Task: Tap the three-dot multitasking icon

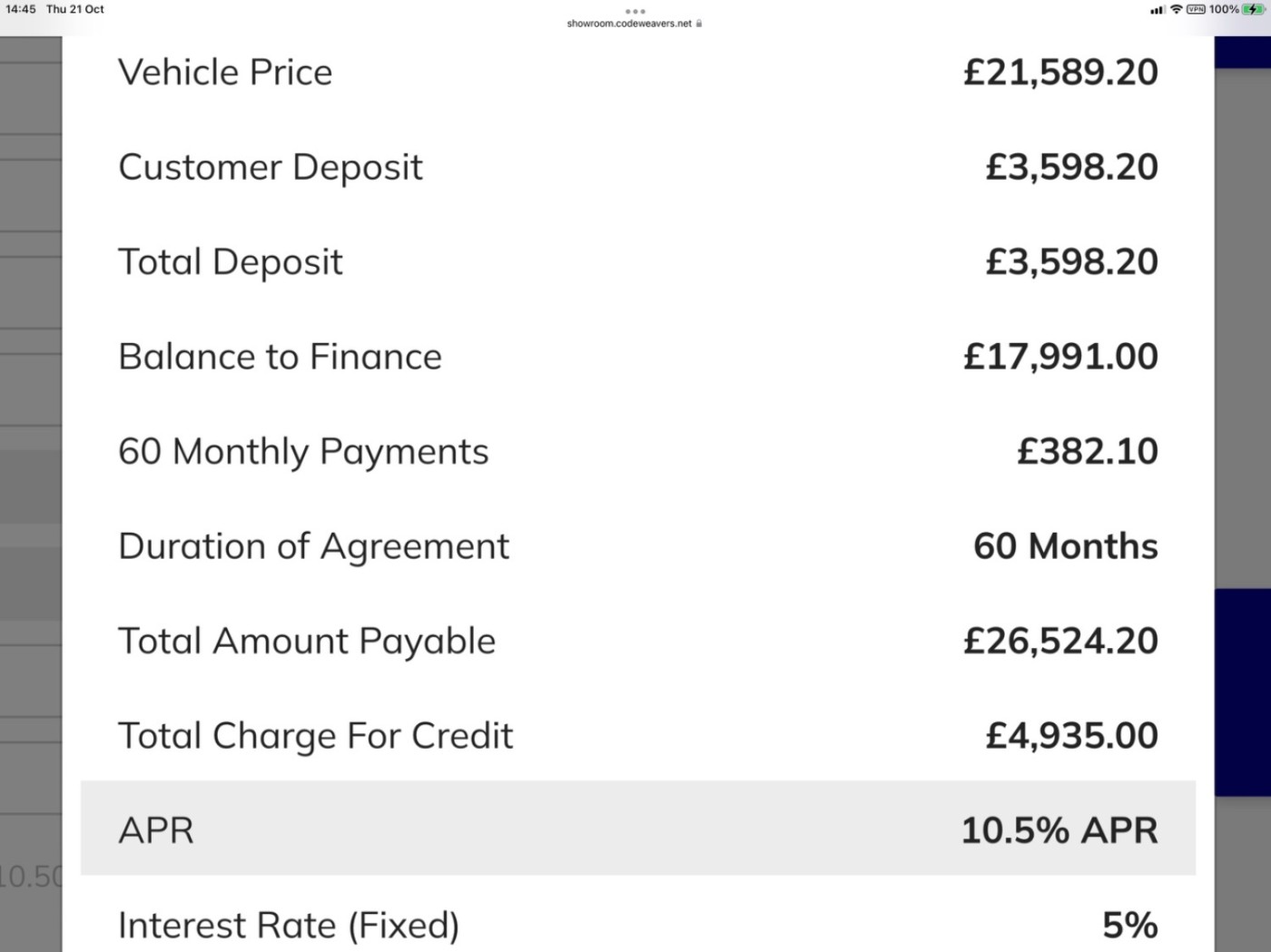Action: coord(635,11)
